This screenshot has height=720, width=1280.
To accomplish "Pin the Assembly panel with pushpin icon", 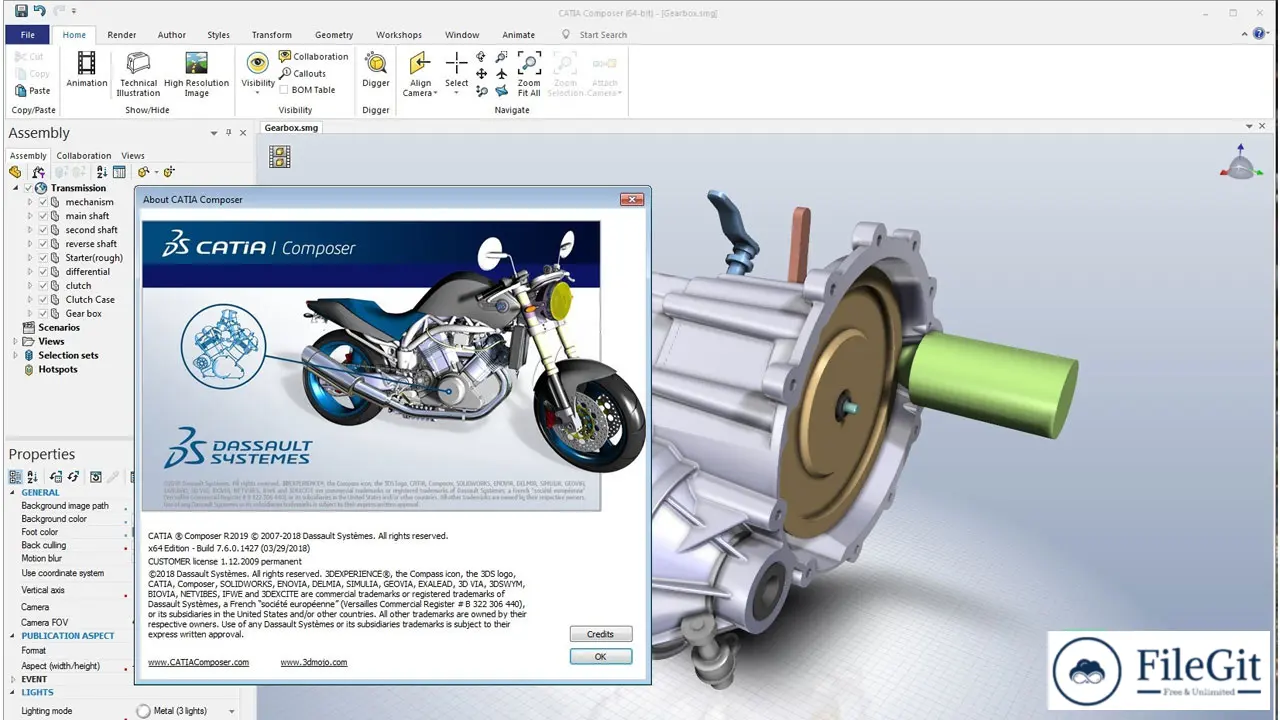I will (229, 133).
